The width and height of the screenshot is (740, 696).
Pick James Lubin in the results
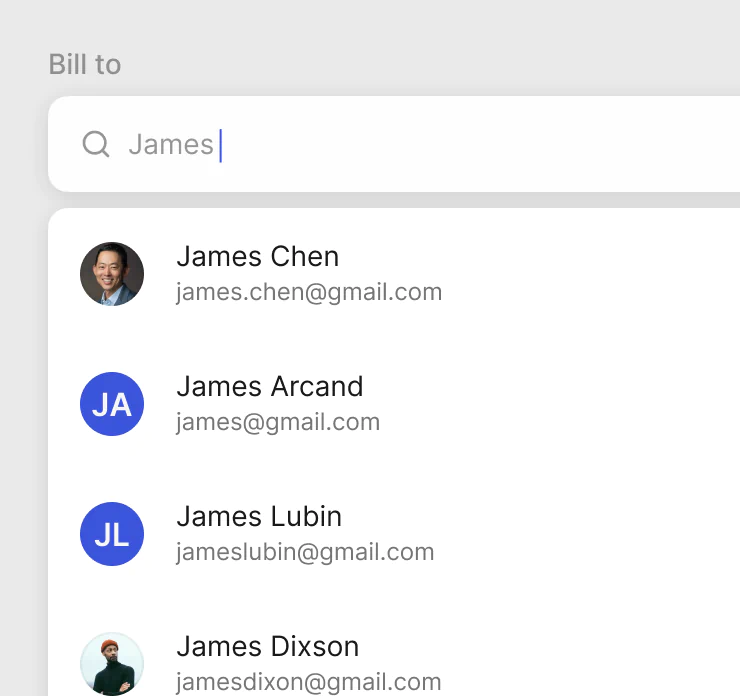coord(259,517)
